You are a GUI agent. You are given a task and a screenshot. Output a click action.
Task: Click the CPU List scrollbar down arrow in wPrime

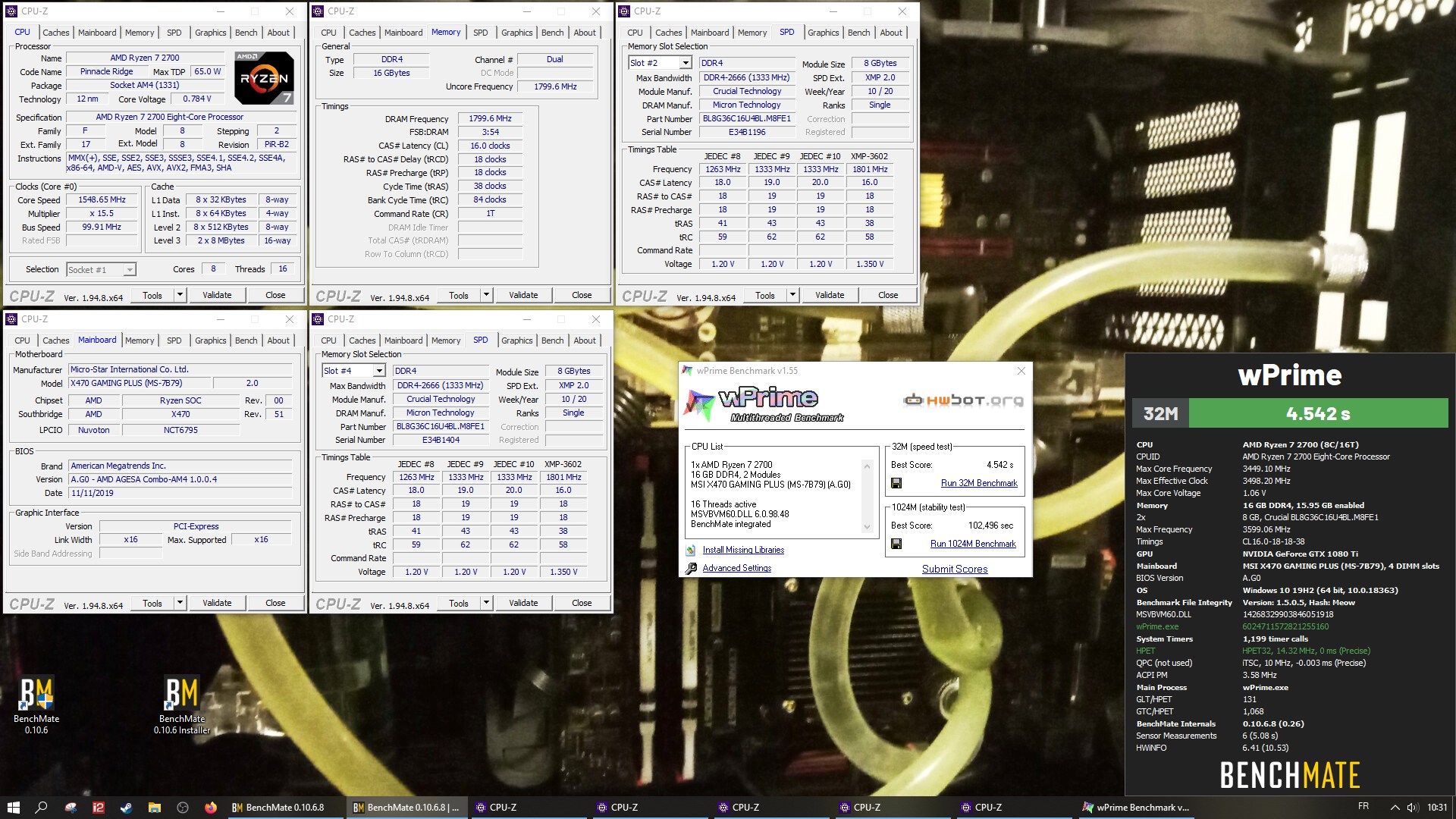867,527
